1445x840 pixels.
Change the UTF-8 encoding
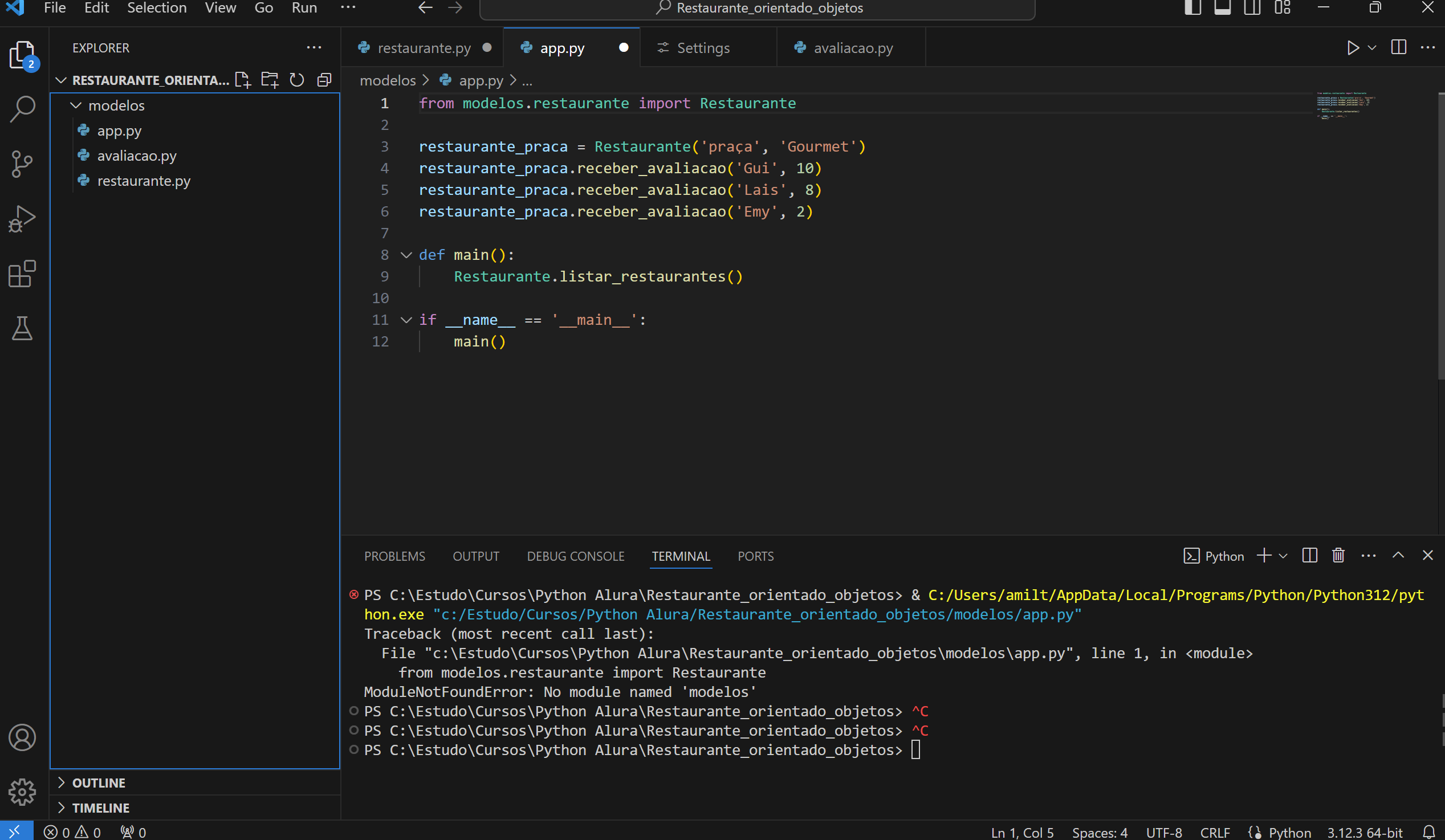pos(1163,832)
